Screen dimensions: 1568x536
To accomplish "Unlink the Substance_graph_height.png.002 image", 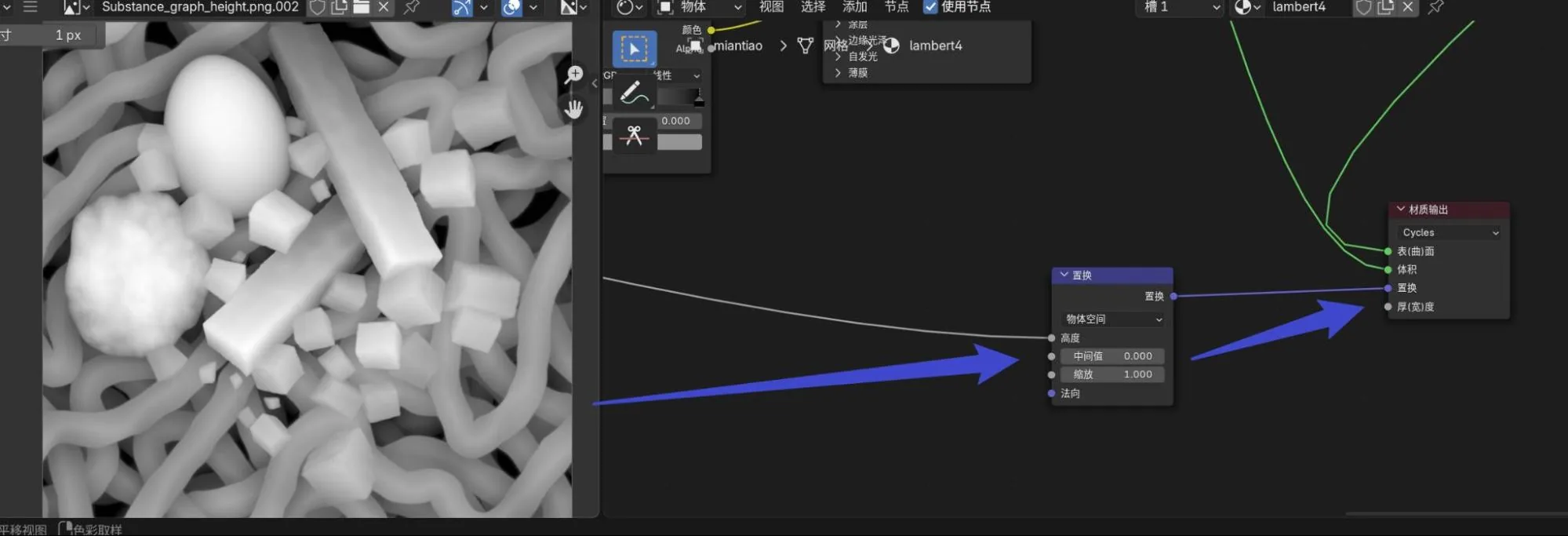I will 384,7.
